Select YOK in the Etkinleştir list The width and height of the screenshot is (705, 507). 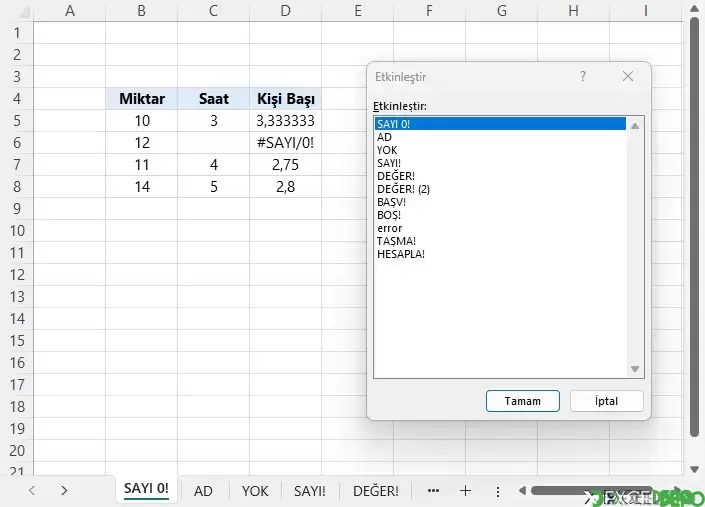500,150
